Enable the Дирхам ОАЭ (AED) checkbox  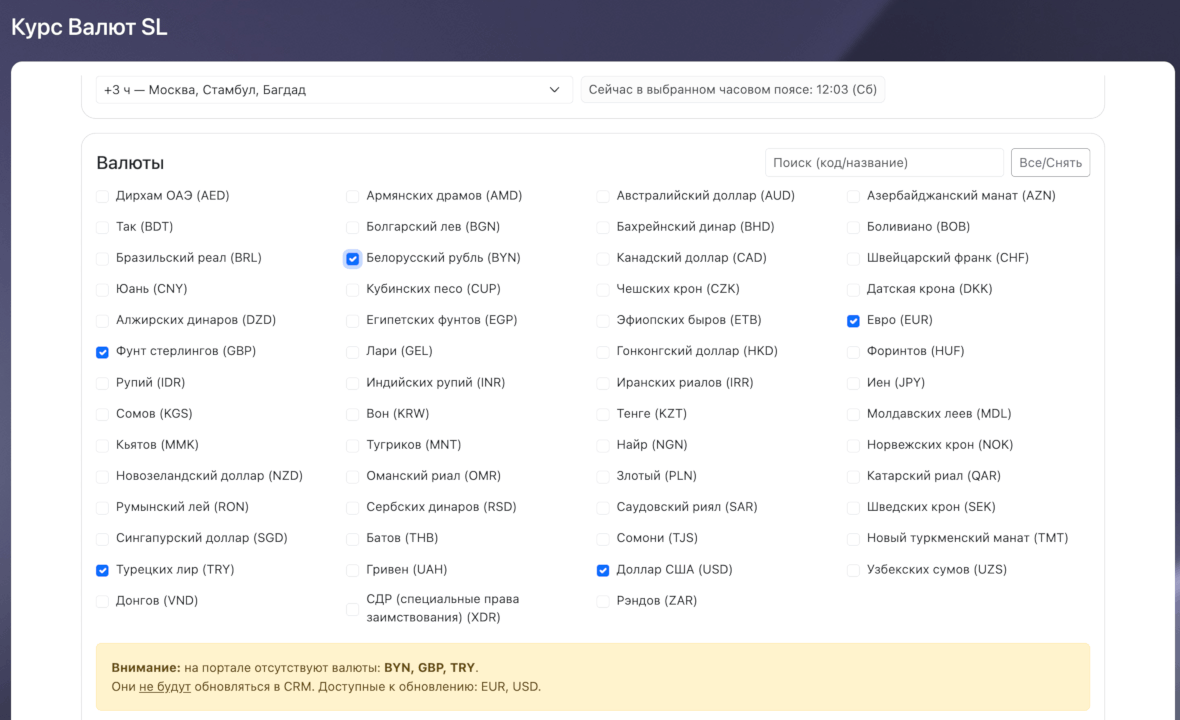click(103, 196)
